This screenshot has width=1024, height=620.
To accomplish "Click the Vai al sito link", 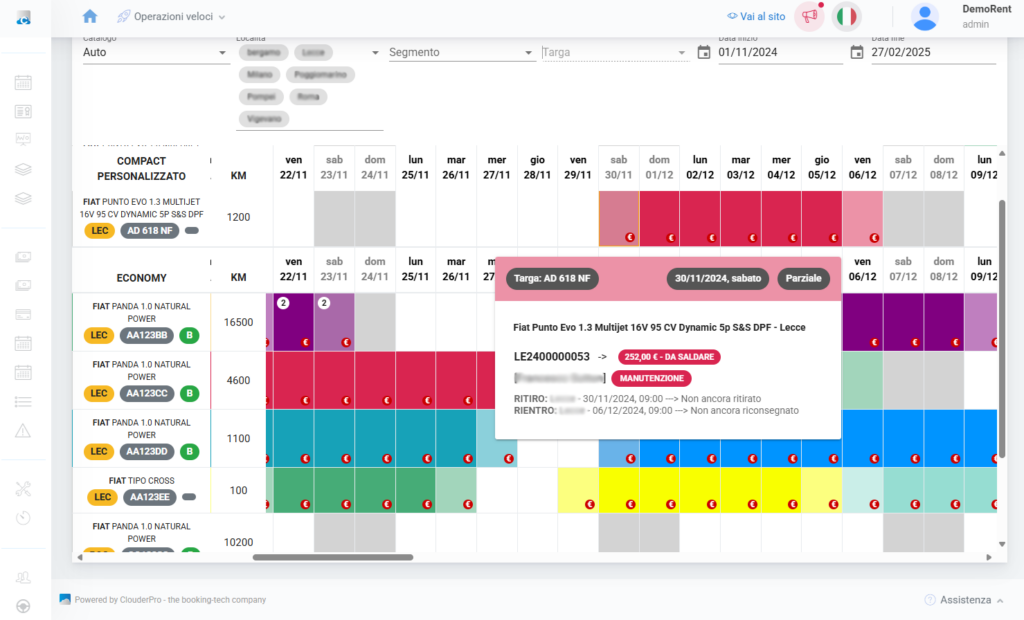I will pos(755,17).
